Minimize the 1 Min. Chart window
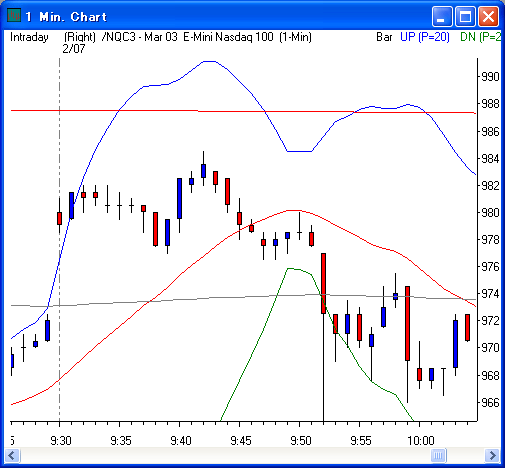Image resolution: width=505 pixels, height=468 pixels. coord(441,16)
